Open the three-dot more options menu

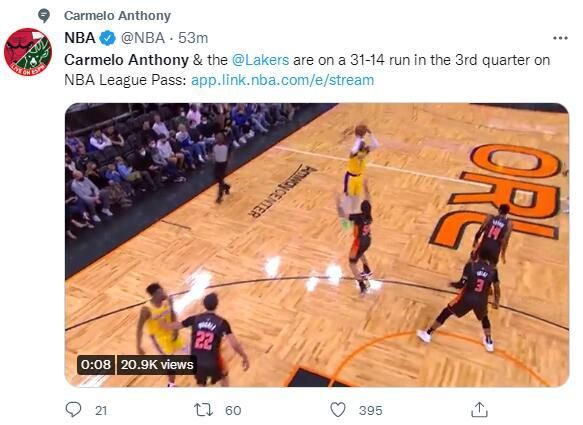[x=560, y=38]
